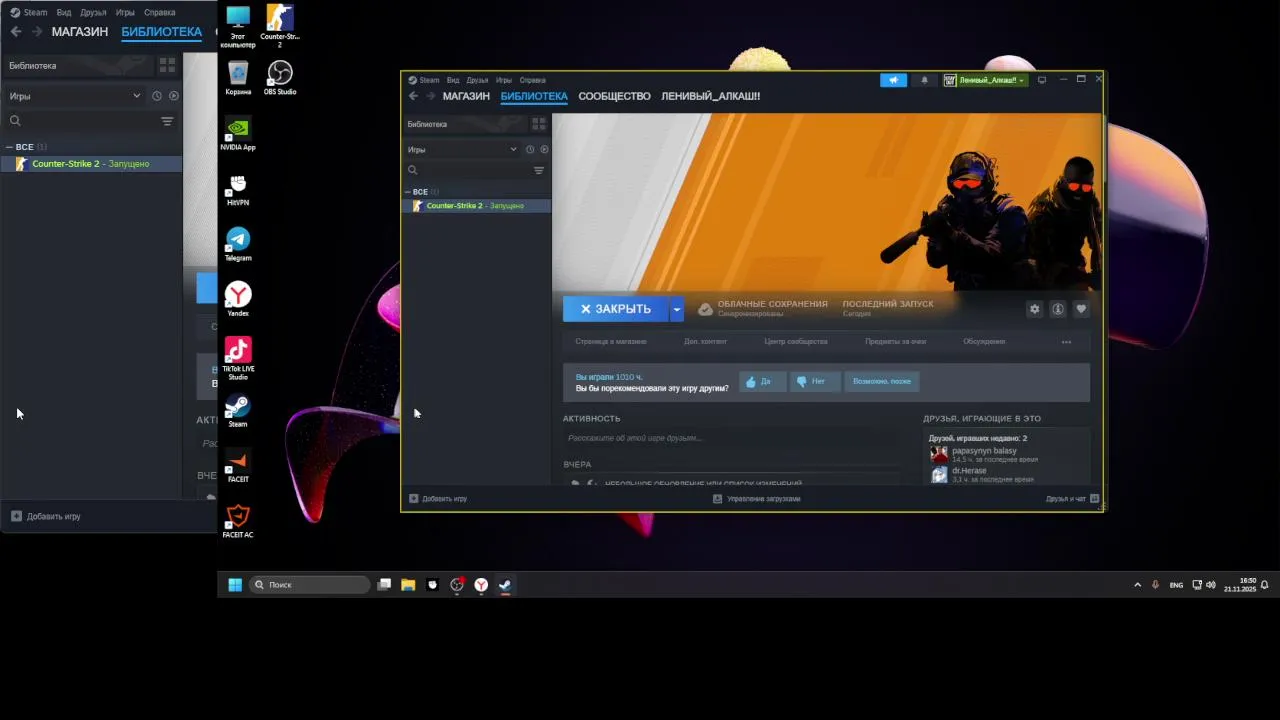Screen dimensions: 1280x720
Task: Open filter options icon in back Steam window
Action: coord(167,121)
